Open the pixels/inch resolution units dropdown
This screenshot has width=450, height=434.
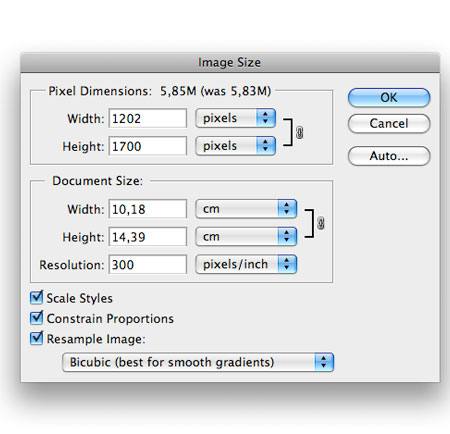246,264
